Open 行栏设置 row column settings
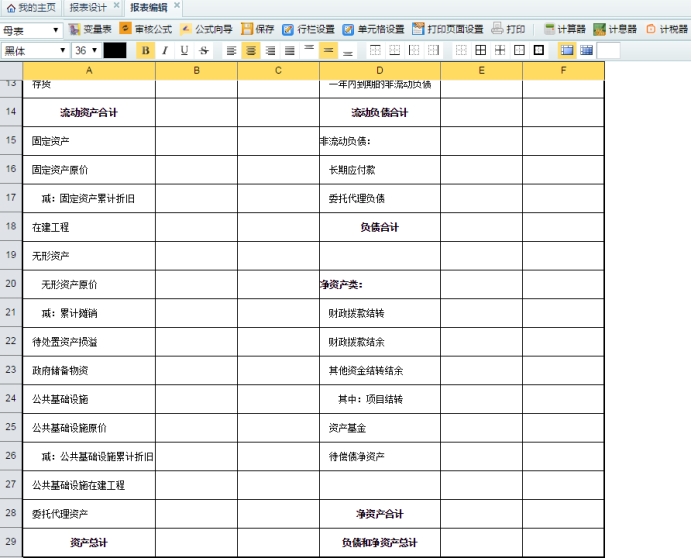The image size is (692, 558). [x=308, y=30]
